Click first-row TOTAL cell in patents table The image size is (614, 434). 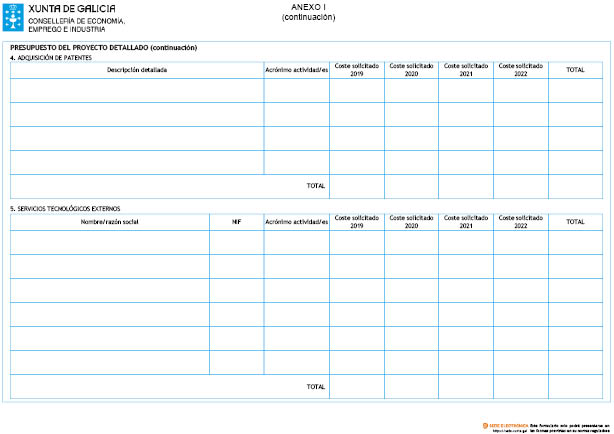pos(575,90)
